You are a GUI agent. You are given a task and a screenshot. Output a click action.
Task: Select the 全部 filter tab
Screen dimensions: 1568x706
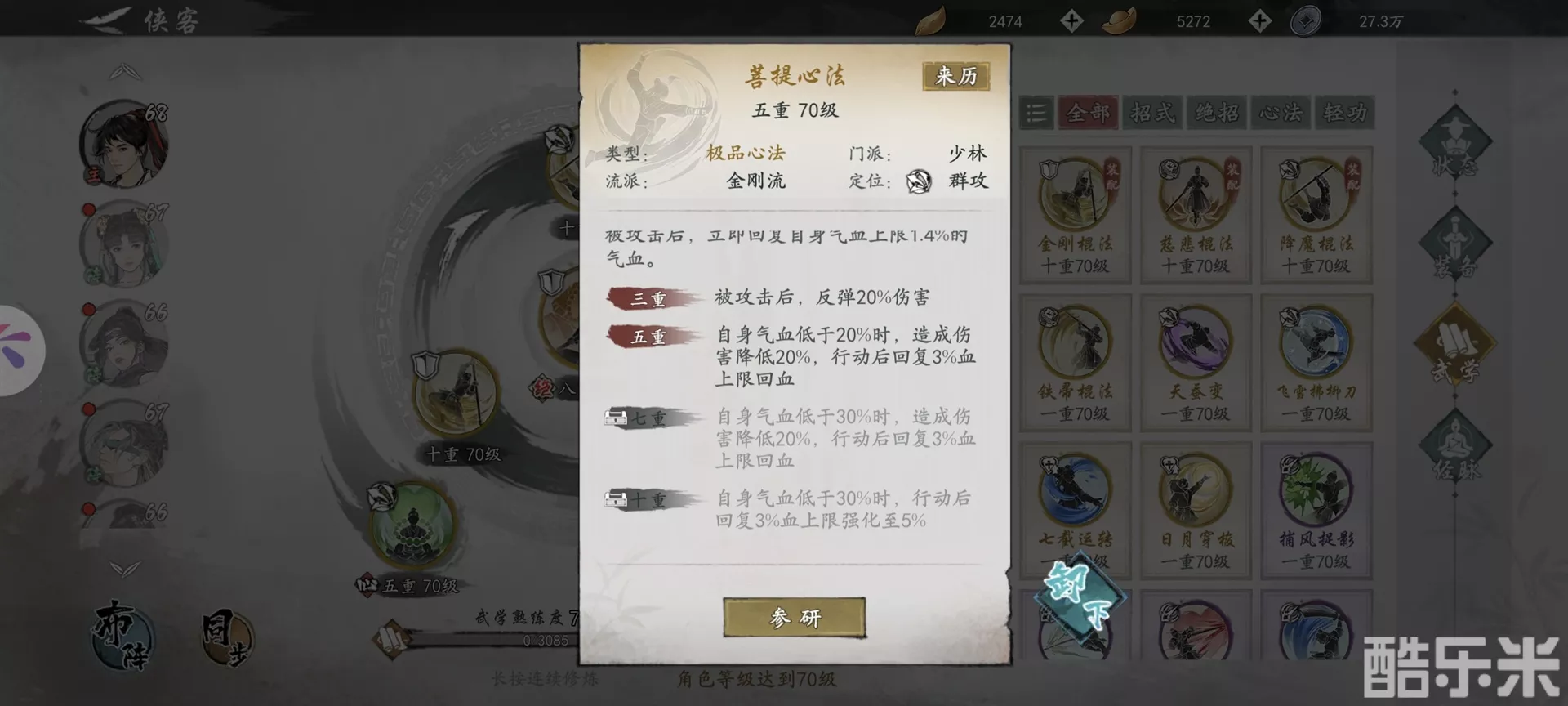point(1088,113)
